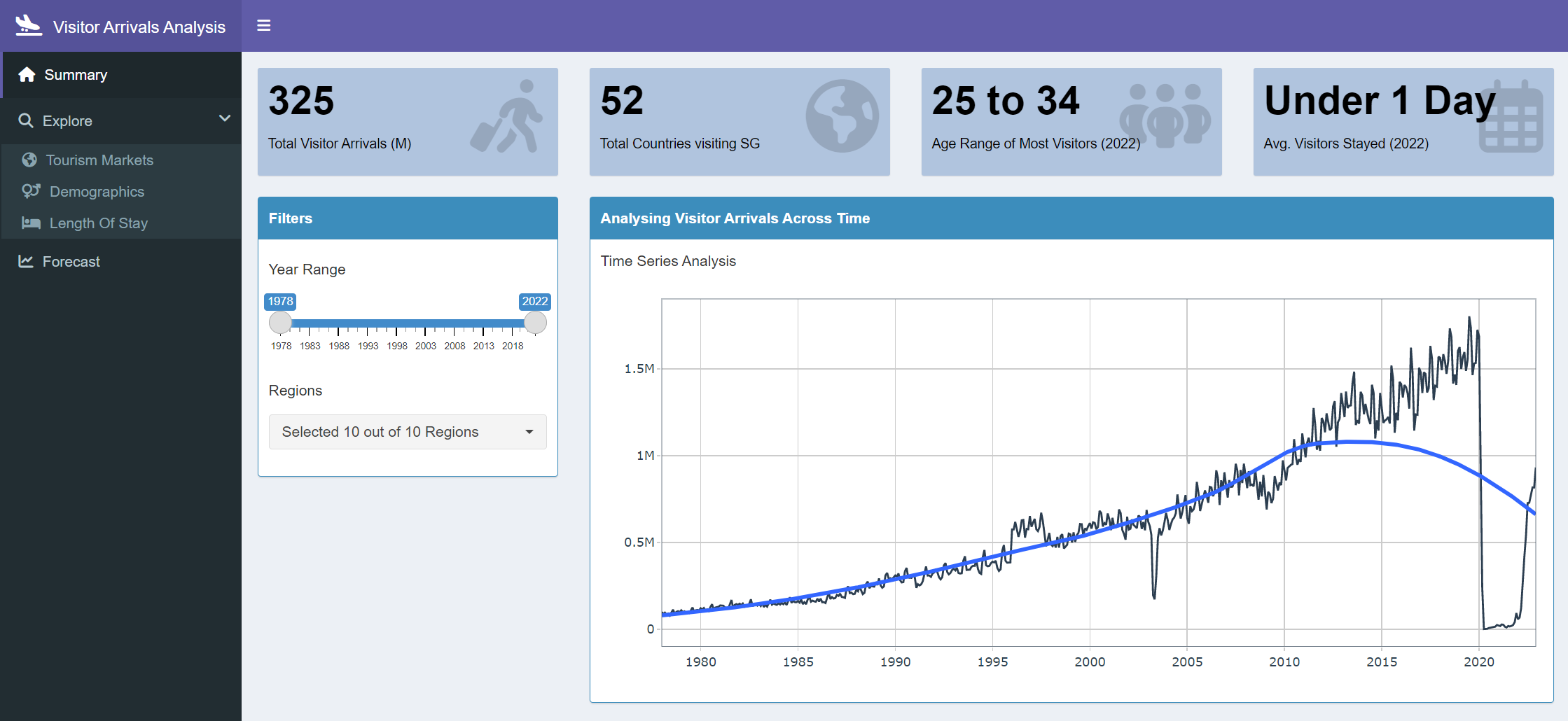Click the airplane landing logo icon
The width and height of the screenshot is (1568, 721).
point(29,25)
